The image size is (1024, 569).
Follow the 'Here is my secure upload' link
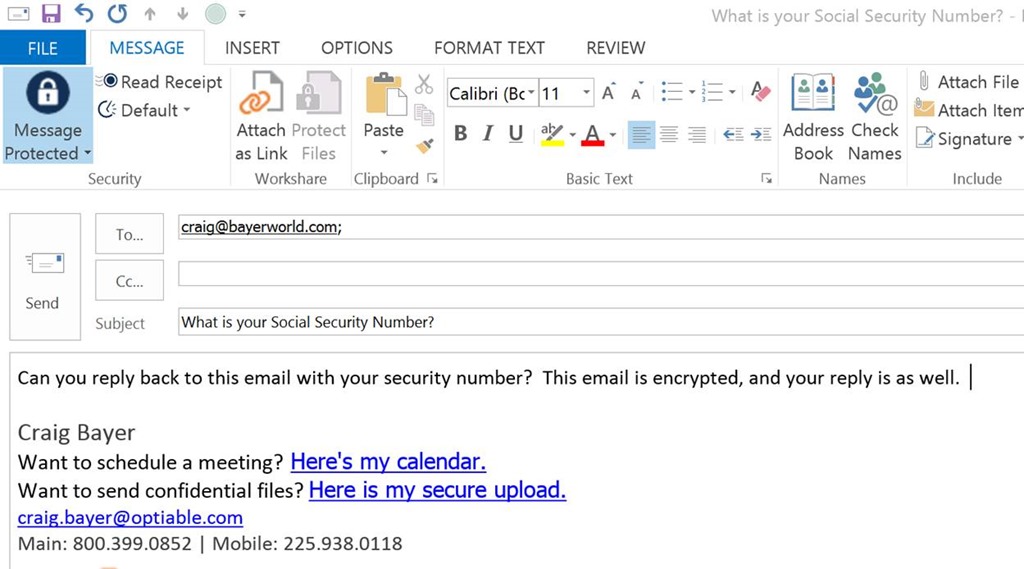[x=438, y=490]
